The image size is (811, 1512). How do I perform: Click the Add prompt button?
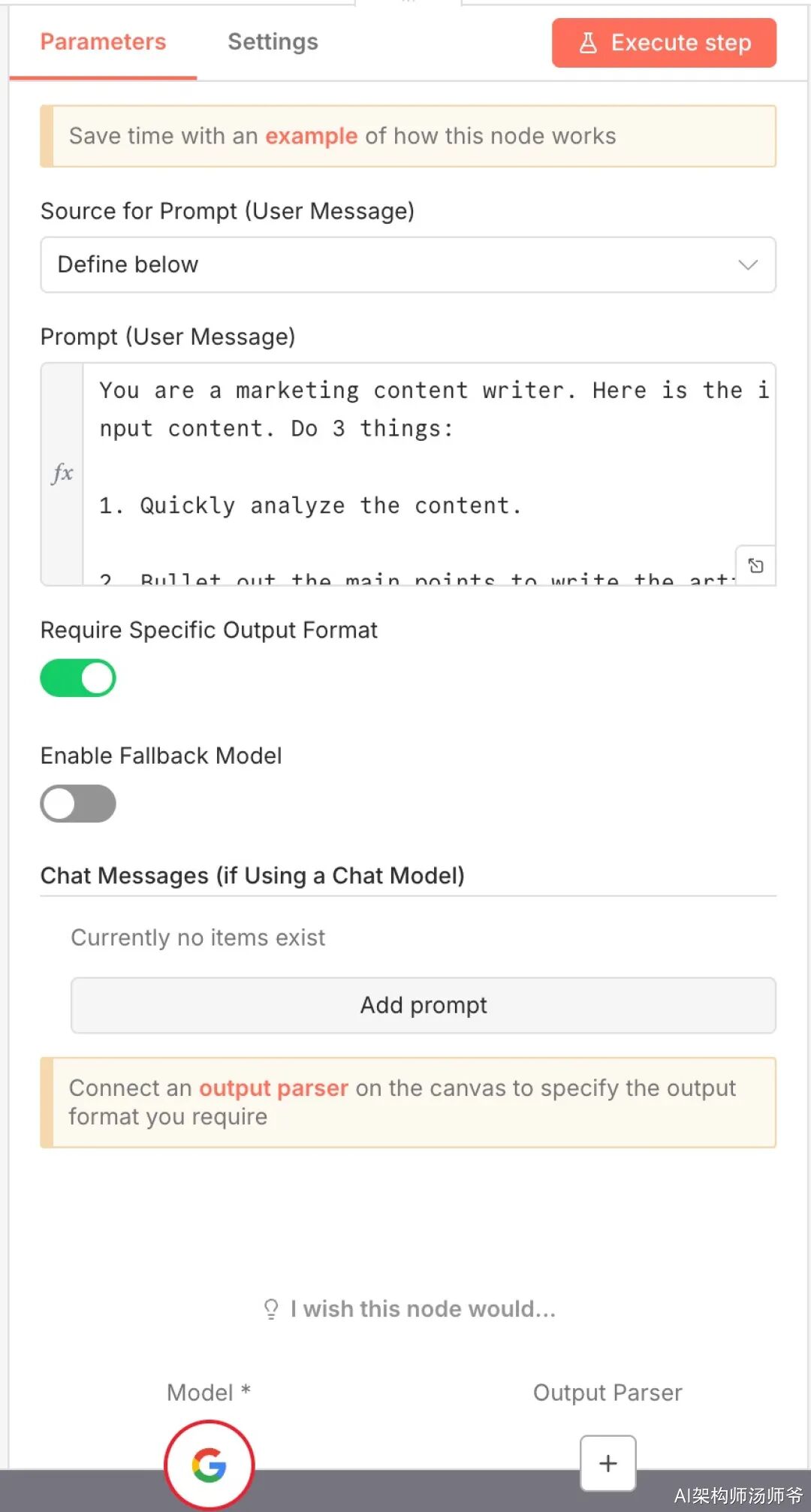[x=424, y=1005]
